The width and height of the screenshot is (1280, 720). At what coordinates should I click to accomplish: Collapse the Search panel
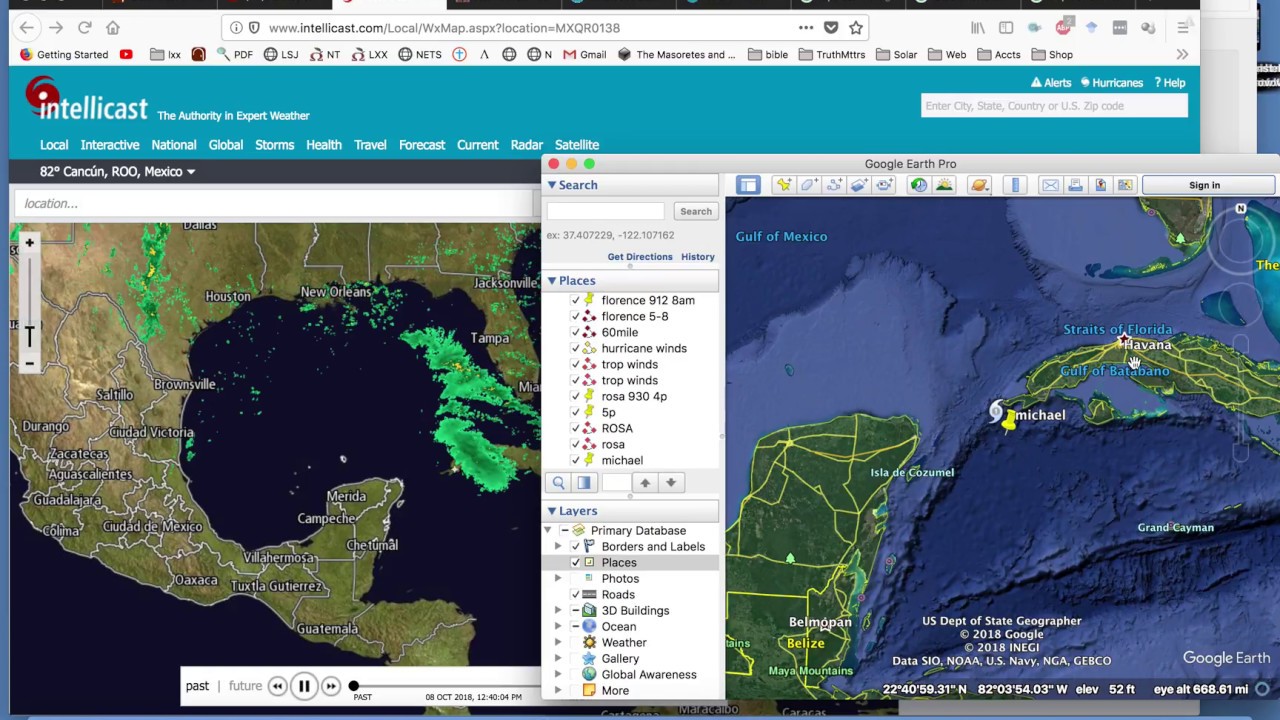tap(551, 185)
